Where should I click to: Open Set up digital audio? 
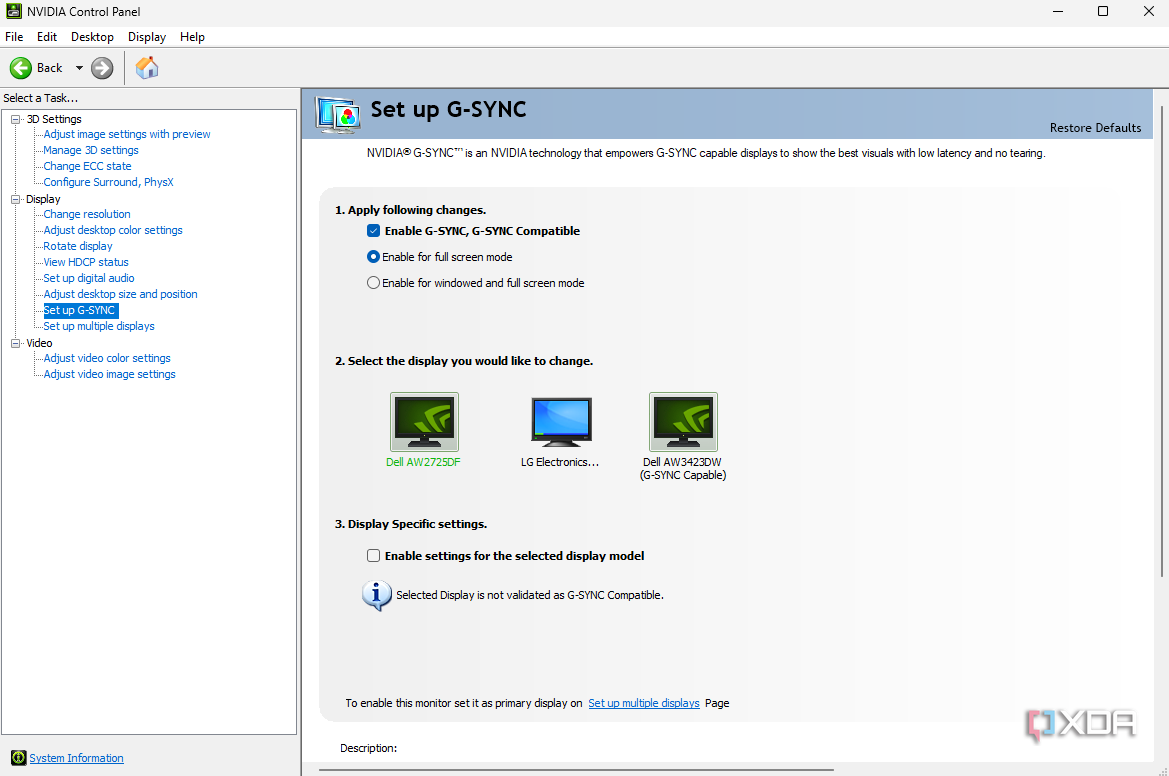89,278
